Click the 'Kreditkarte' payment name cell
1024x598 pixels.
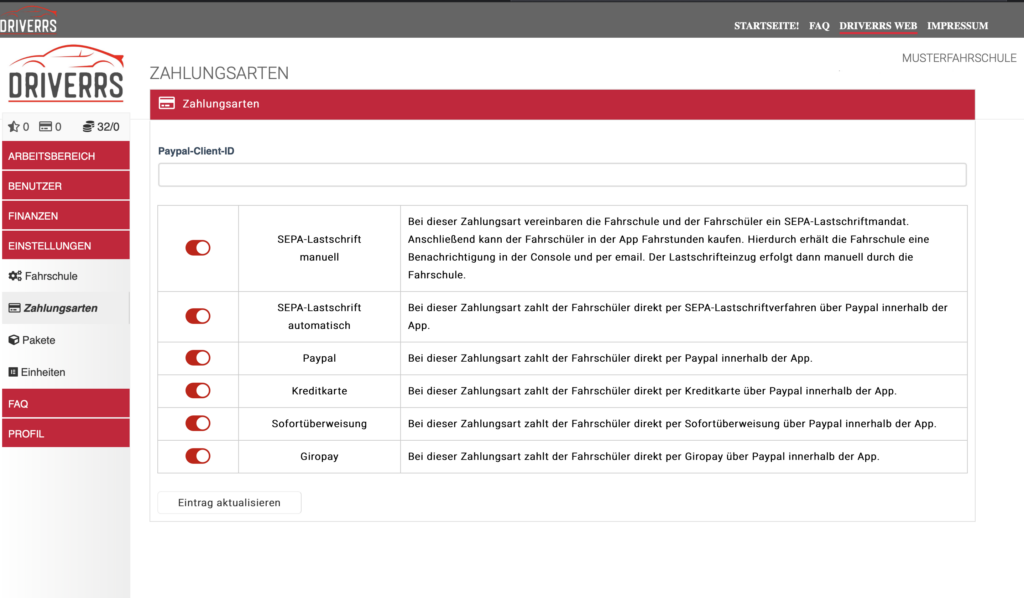pyautogui.click(x=319, y=391)
